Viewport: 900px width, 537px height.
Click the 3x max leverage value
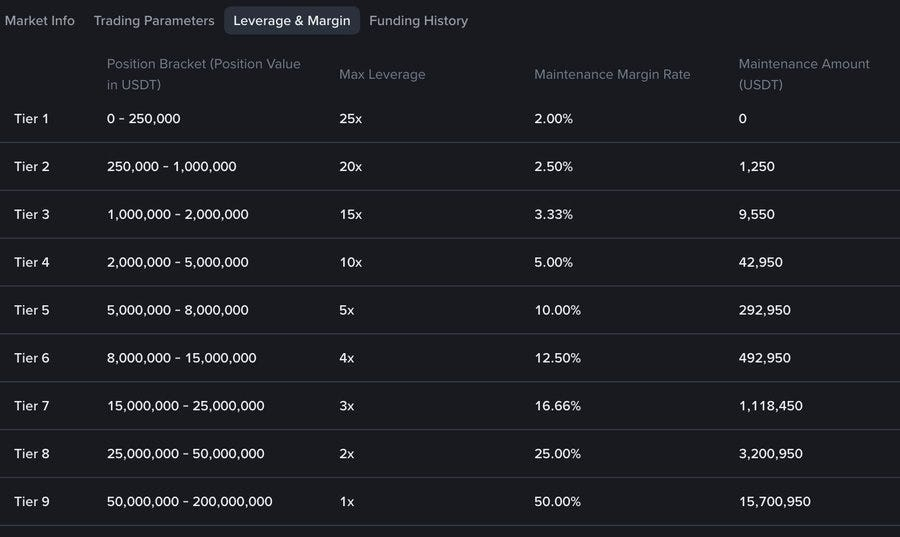click(x=347, y=406)
